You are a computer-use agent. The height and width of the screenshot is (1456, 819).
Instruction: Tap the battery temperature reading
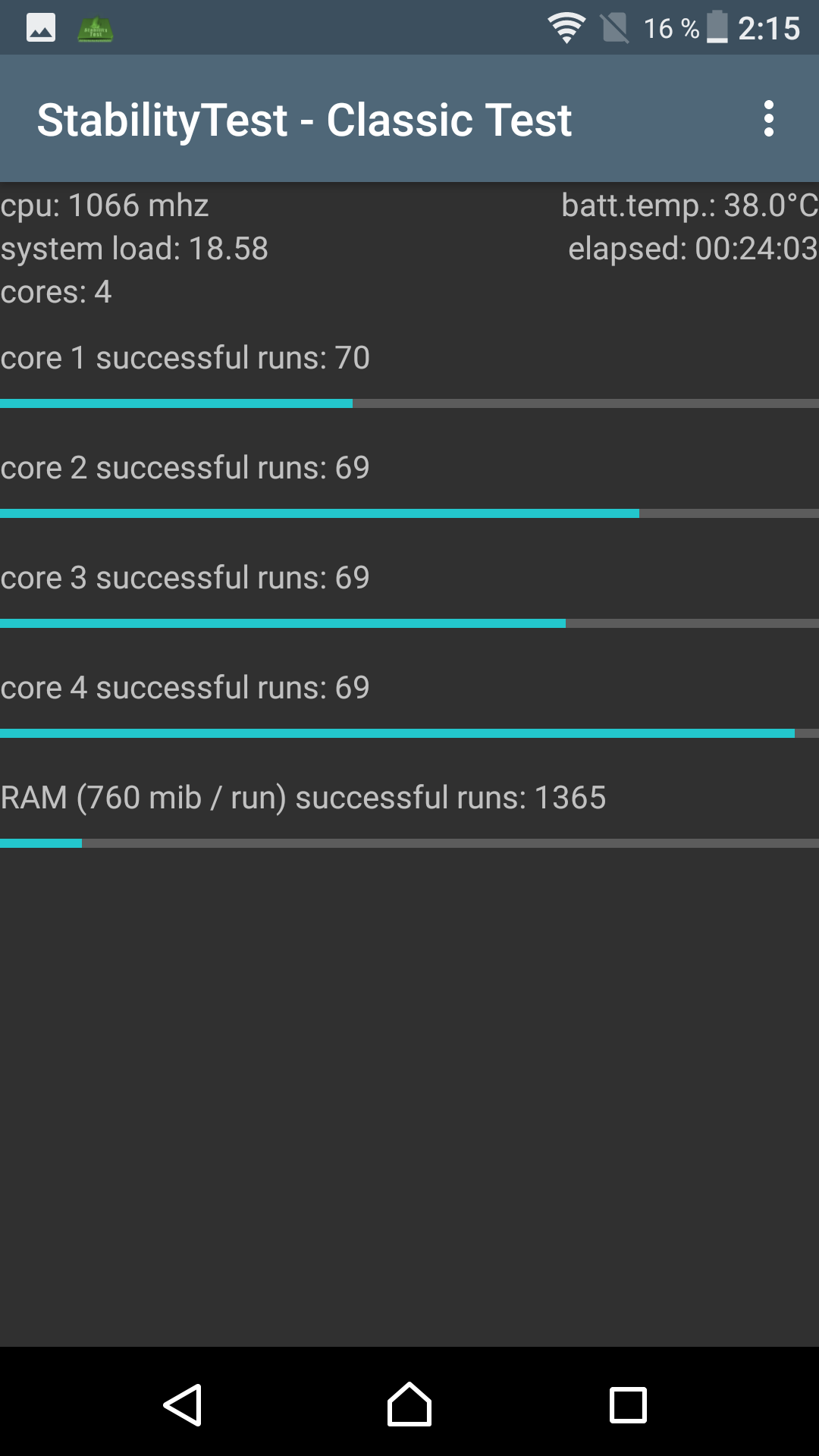coord(689,206)
